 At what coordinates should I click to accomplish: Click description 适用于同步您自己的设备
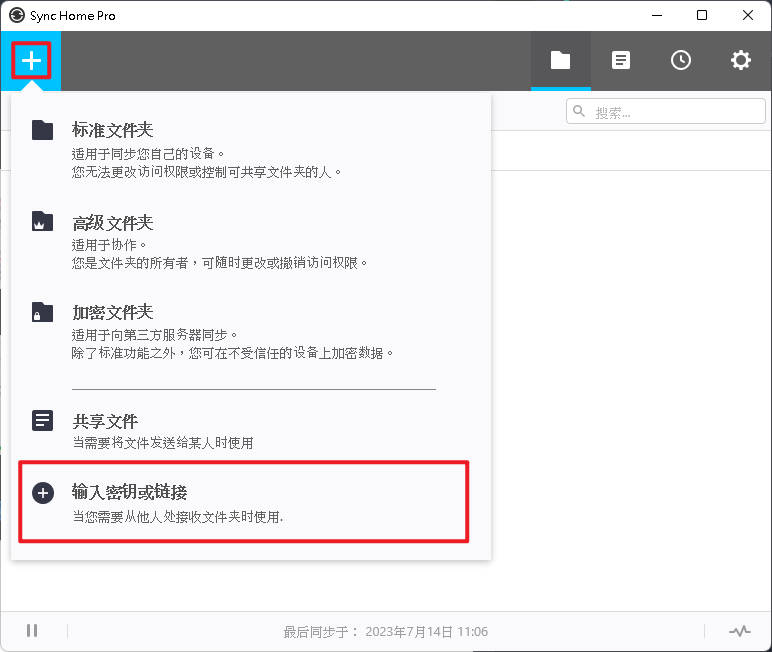pyautogui.click(x=148, y=154)
